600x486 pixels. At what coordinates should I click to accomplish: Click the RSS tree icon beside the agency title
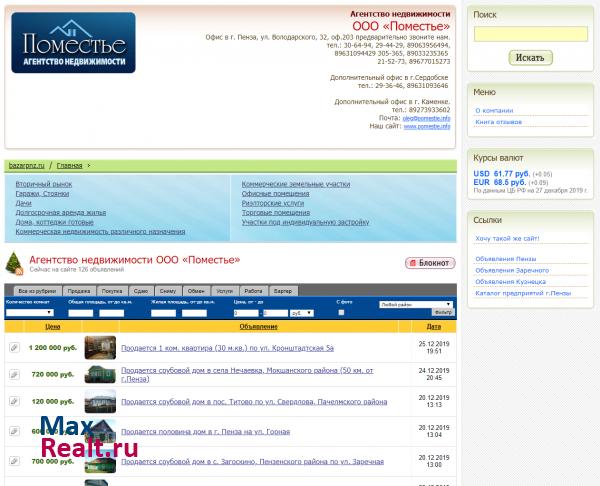[x=15, y=263]
